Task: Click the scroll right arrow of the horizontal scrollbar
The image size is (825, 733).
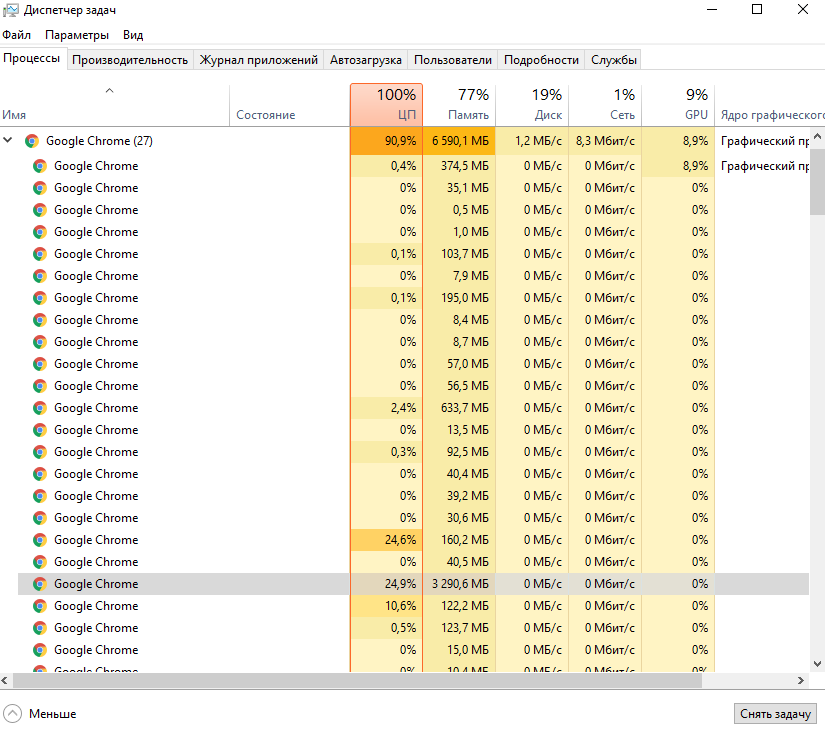Action: [x=801, y=680]
